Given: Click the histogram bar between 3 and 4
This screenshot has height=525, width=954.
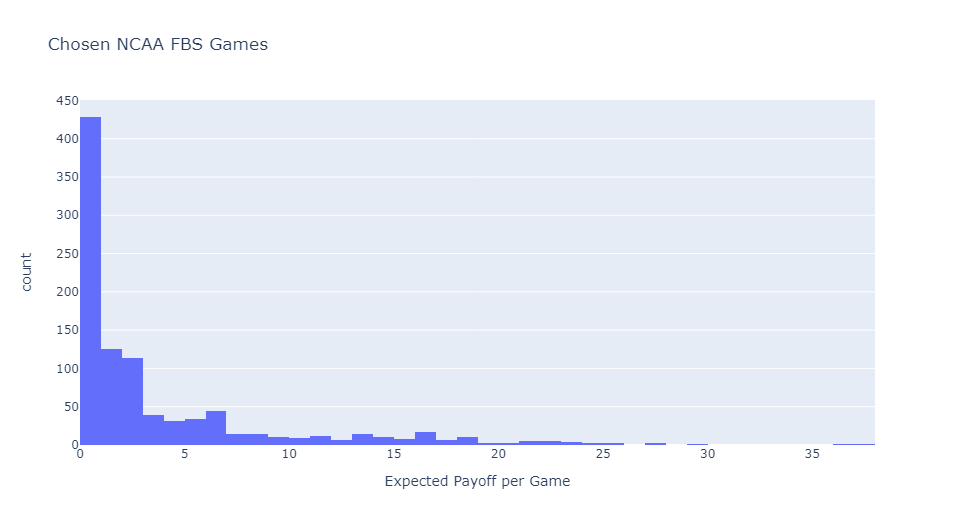Looking at the screenshot, I should point(153,430).
